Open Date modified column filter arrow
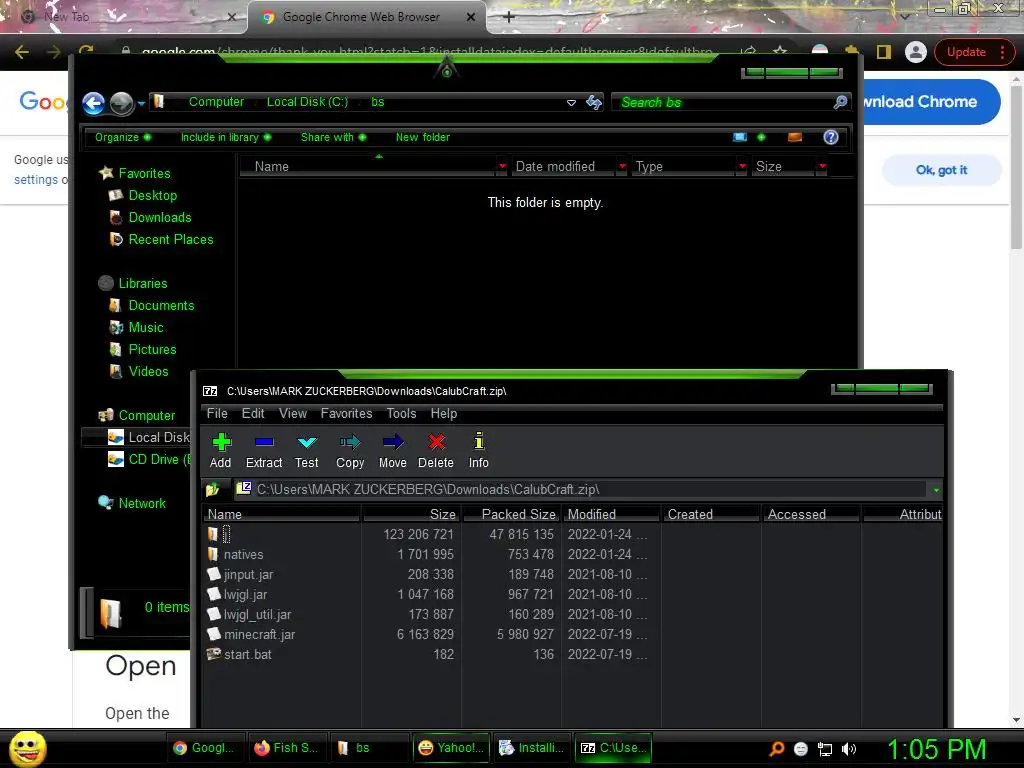Viewport: 1024px width, 768px height. [x=622, y=167]
